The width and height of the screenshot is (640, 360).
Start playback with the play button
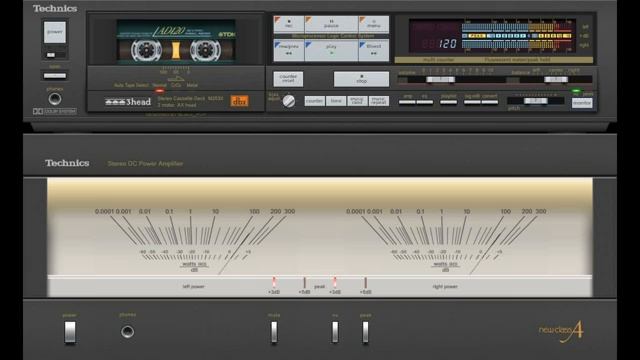331,51
